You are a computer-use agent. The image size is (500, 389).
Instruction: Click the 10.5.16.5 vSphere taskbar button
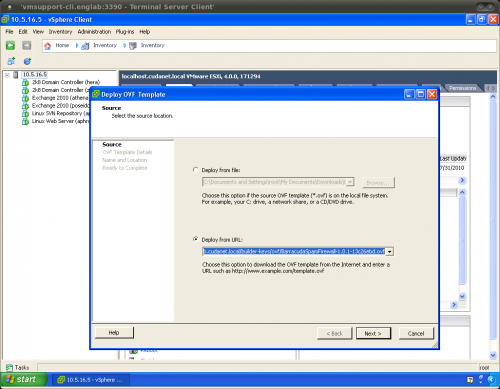91,380
